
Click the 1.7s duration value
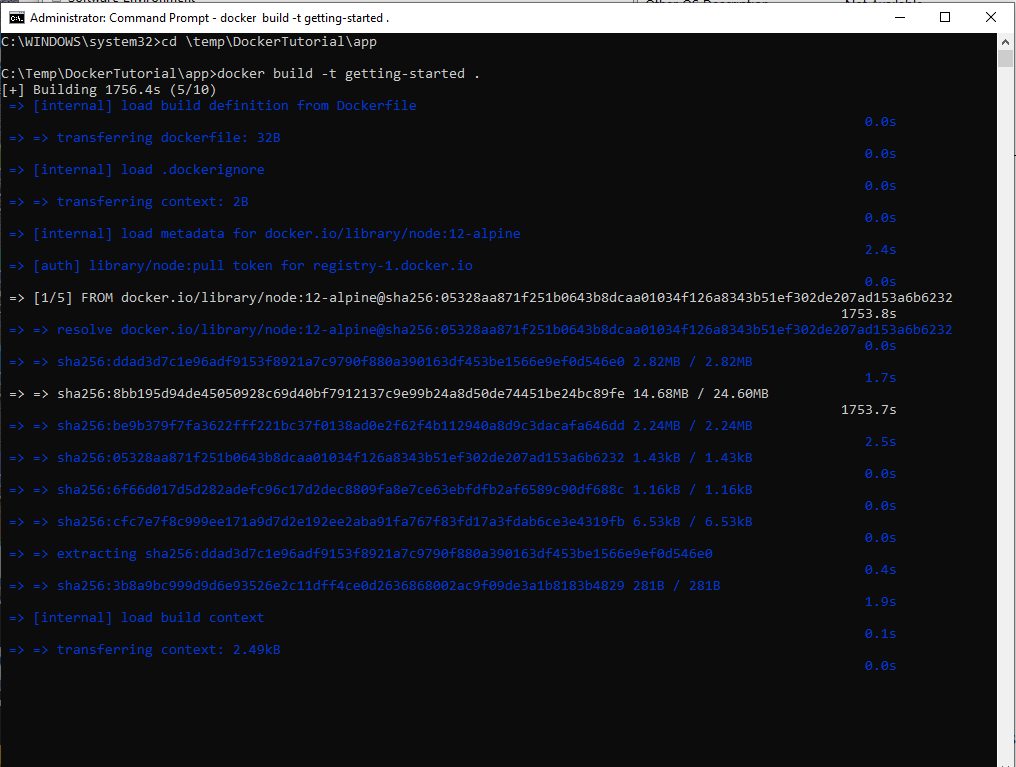(x=881, y=378)
